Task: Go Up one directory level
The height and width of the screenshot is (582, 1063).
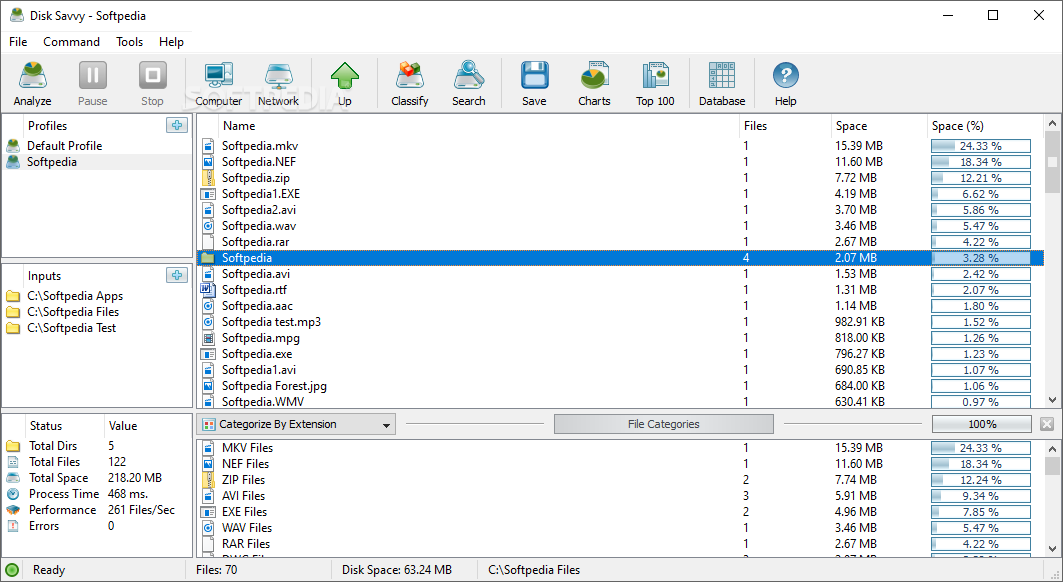Action: [344, 83]
